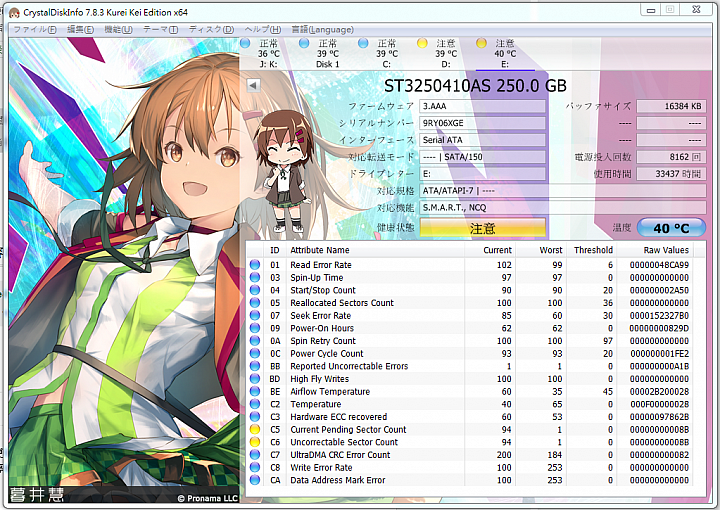
Task: Click the previous disk arrow button
Action: 253,85
